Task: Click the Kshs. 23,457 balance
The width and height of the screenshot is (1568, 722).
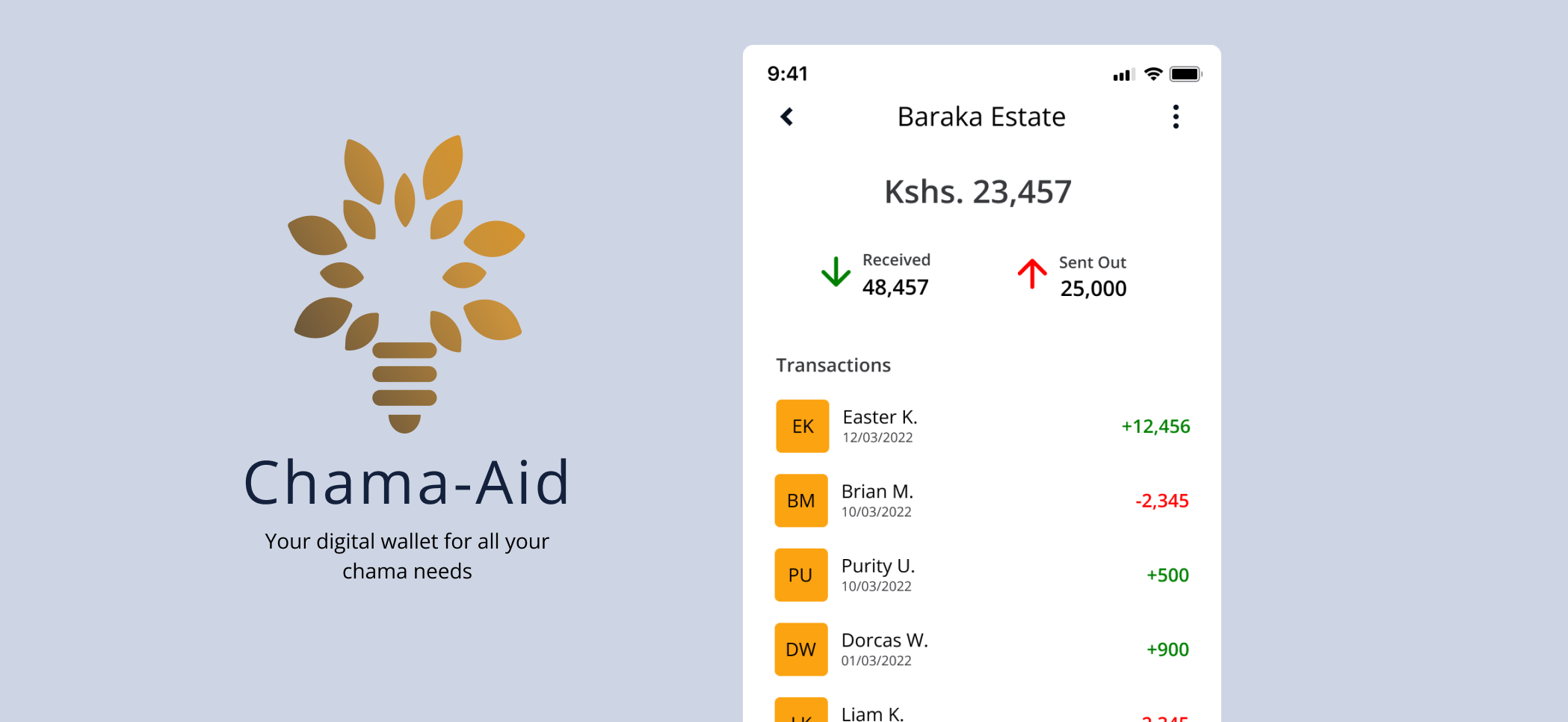Action: (x=978, y=192)
